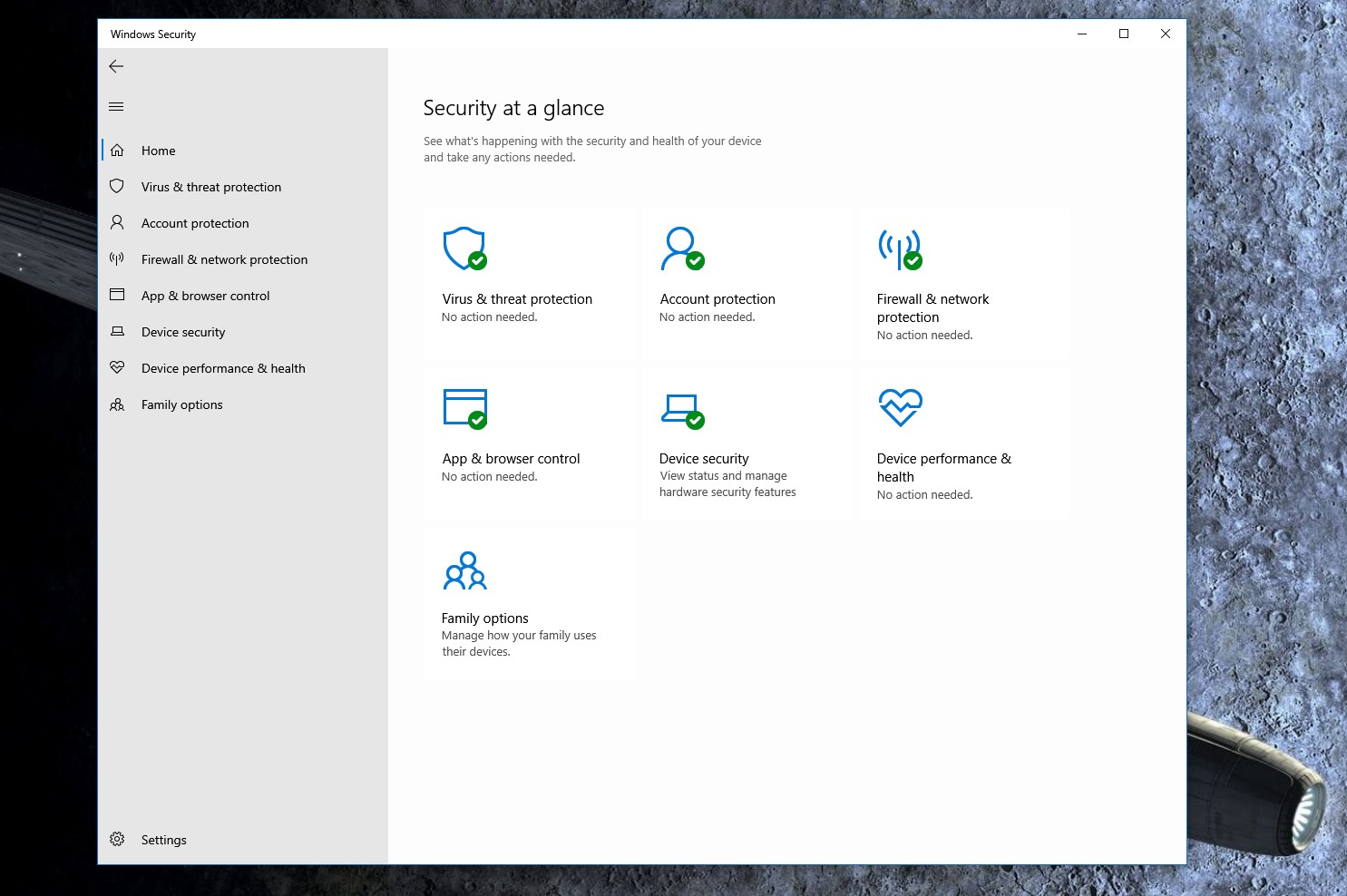Click the large Family options people icon
Viewport: 1347px width, 896px height.
tap(465, 570)
